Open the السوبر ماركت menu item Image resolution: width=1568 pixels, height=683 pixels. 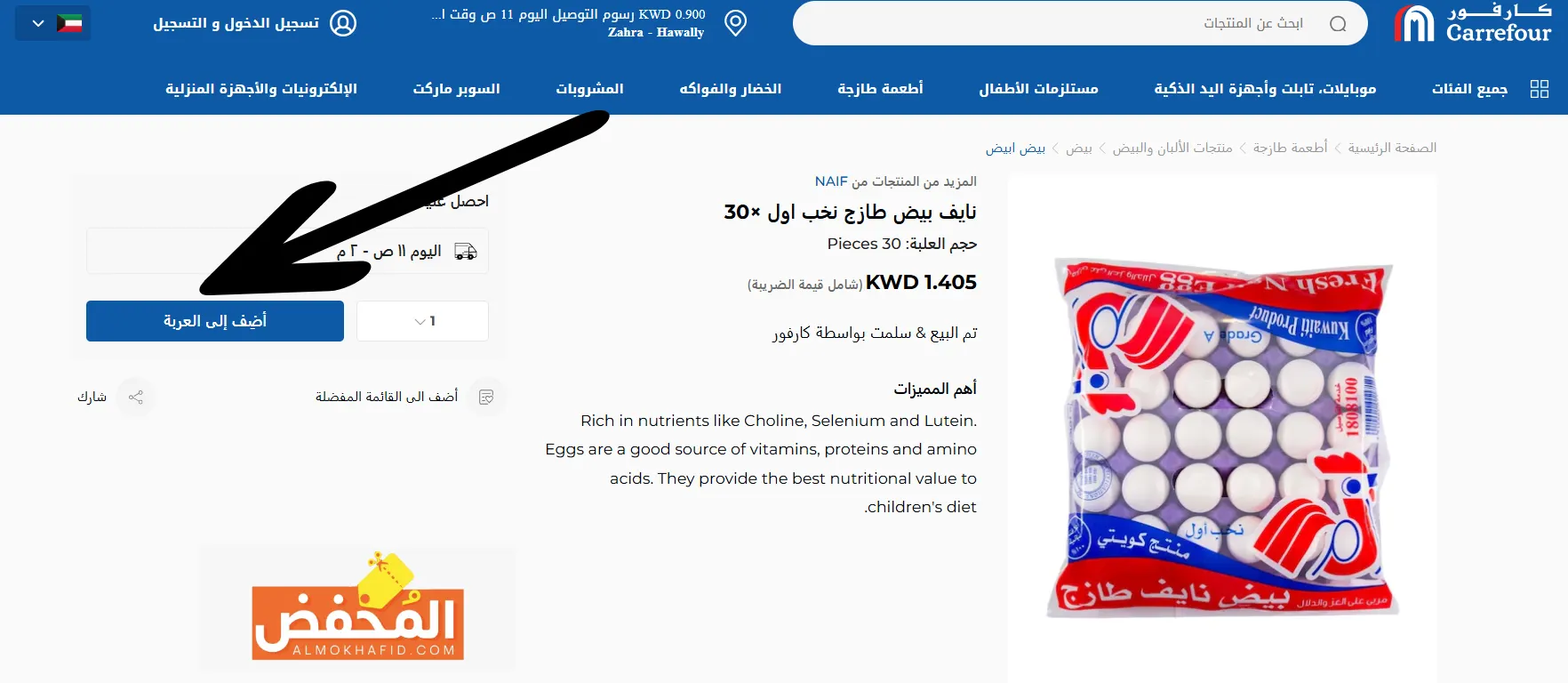[456, 89]
